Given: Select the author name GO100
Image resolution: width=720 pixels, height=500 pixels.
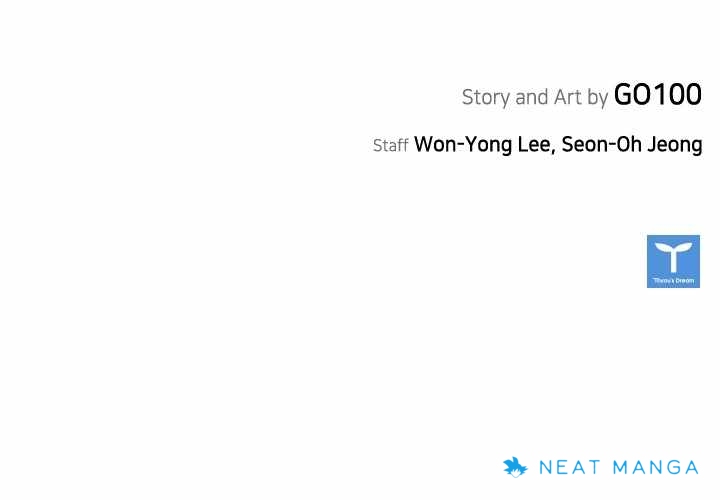Looking at the screenshot, I should pyautogui.click(x=657, y=95).
